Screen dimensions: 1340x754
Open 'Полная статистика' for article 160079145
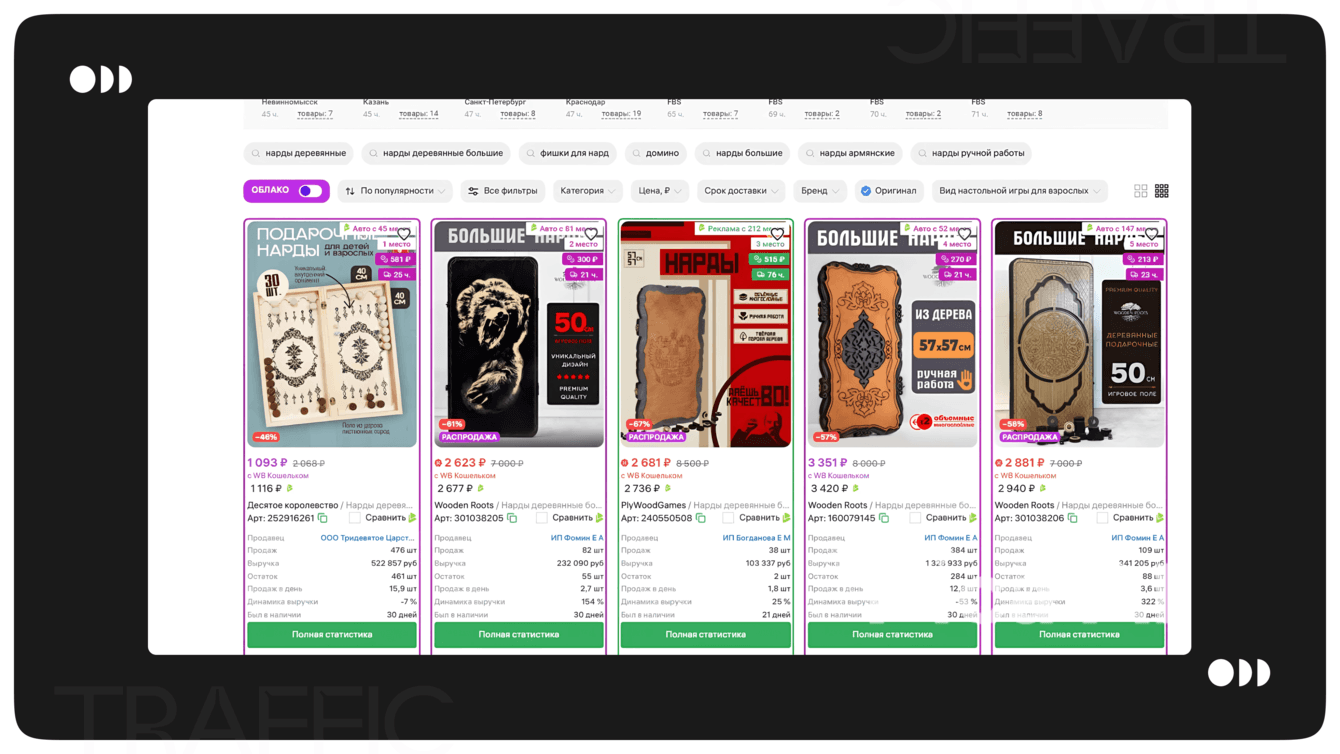pos(893,635)
